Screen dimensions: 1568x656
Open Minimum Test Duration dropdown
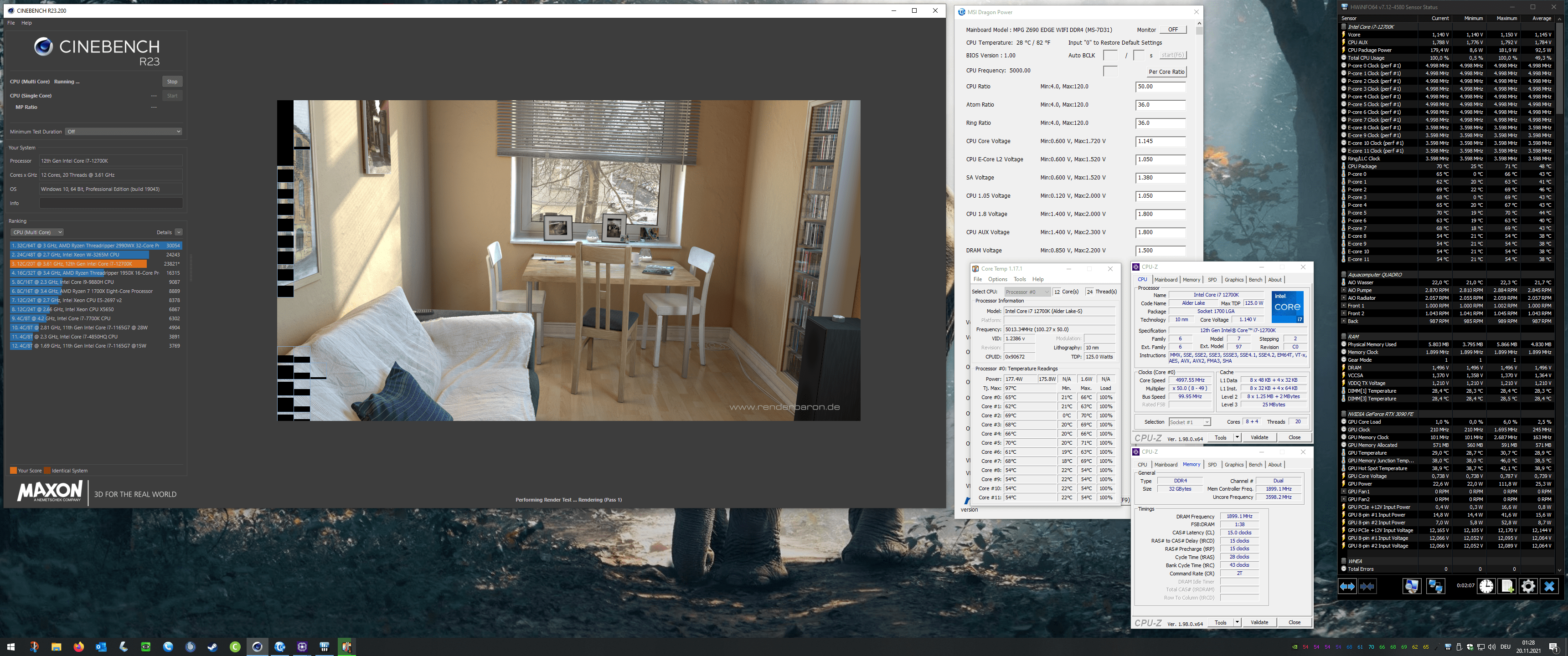click(124, 132)
